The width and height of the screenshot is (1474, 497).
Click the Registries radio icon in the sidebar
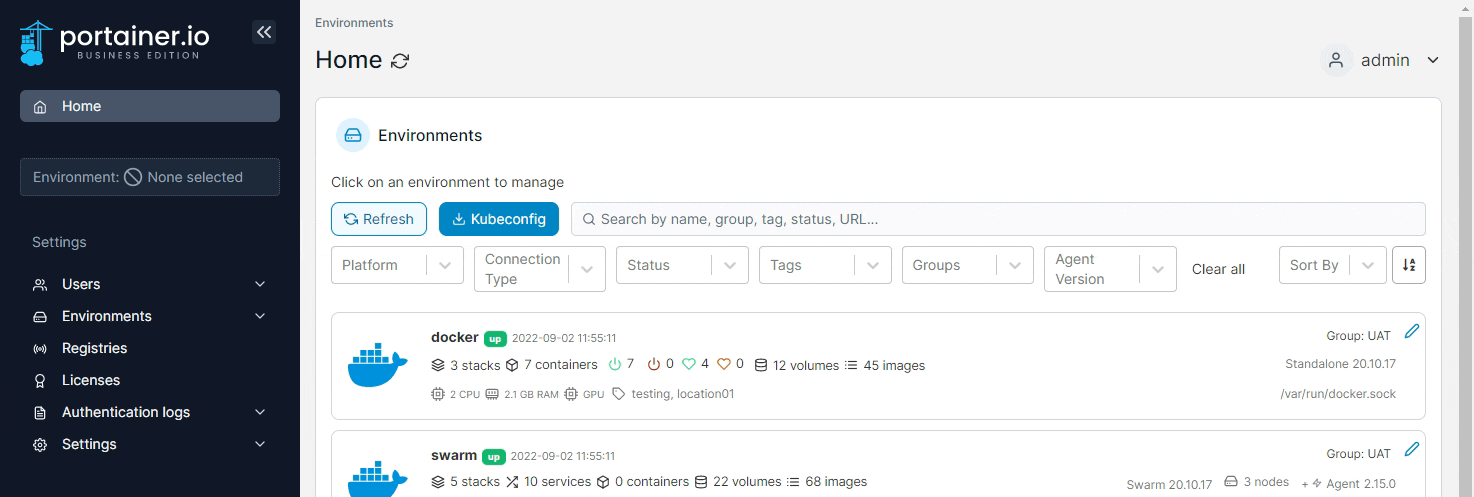40,349
